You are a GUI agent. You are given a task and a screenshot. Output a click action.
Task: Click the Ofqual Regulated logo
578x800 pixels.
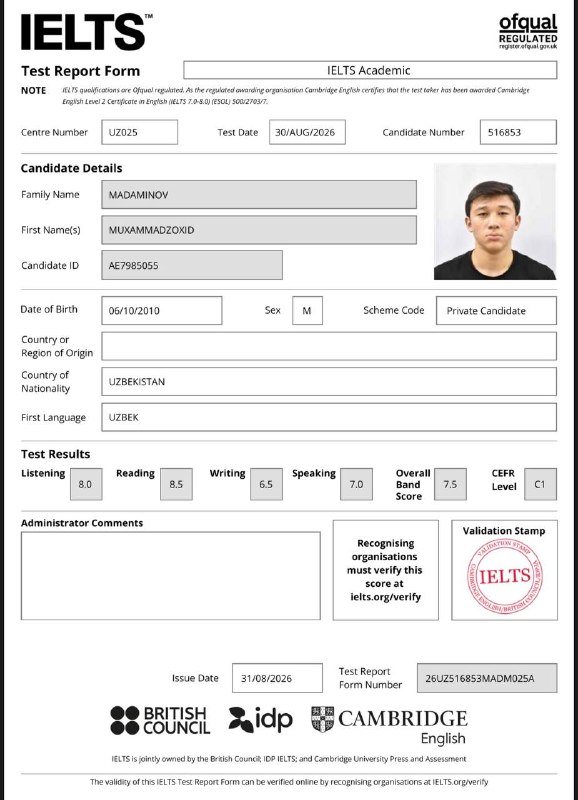(x=528, y=32)
